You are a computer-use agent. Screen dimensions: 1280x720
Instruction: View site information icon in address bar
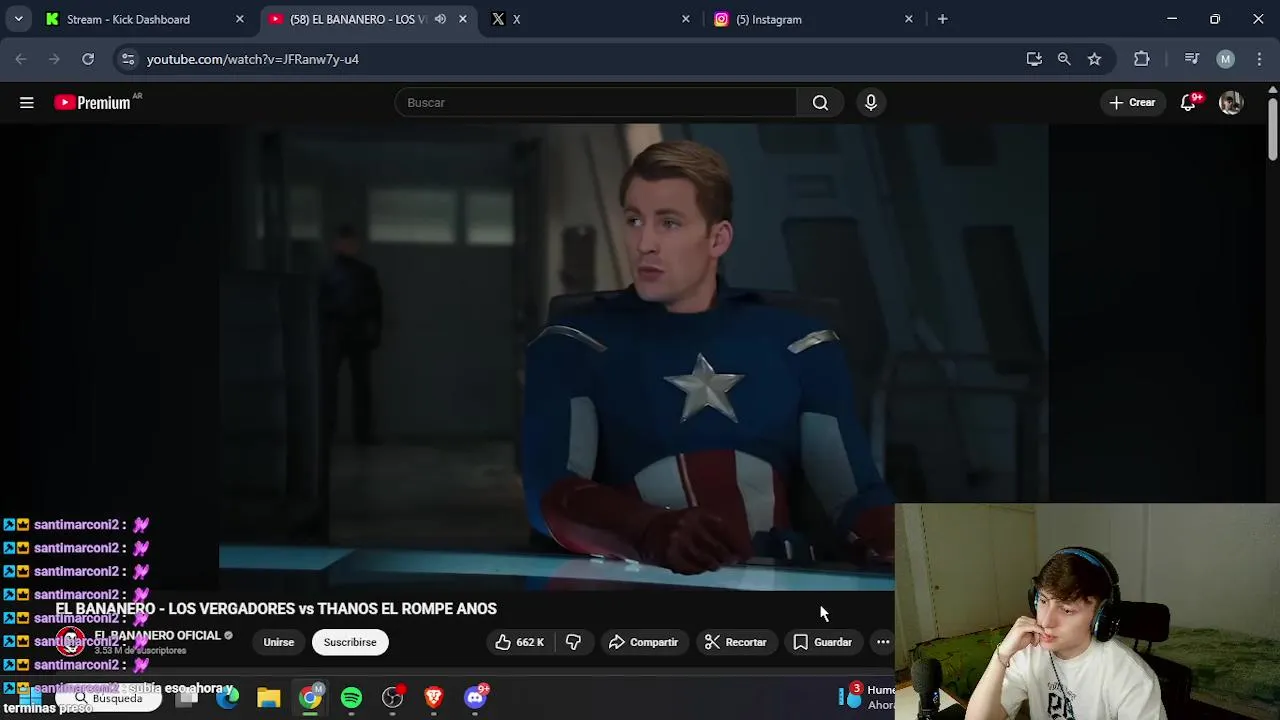pyautogui.click(x=128, y=59)
